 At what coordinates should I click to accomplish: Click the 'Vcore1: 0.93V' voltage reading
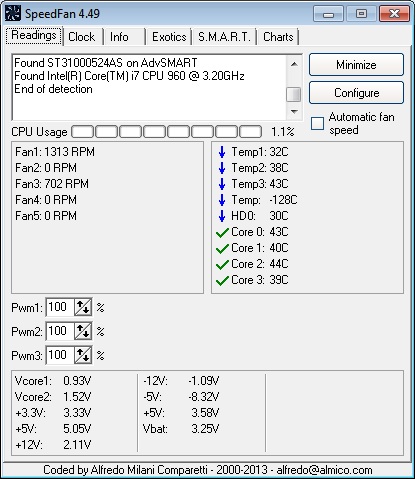click(x=53, y=381)
